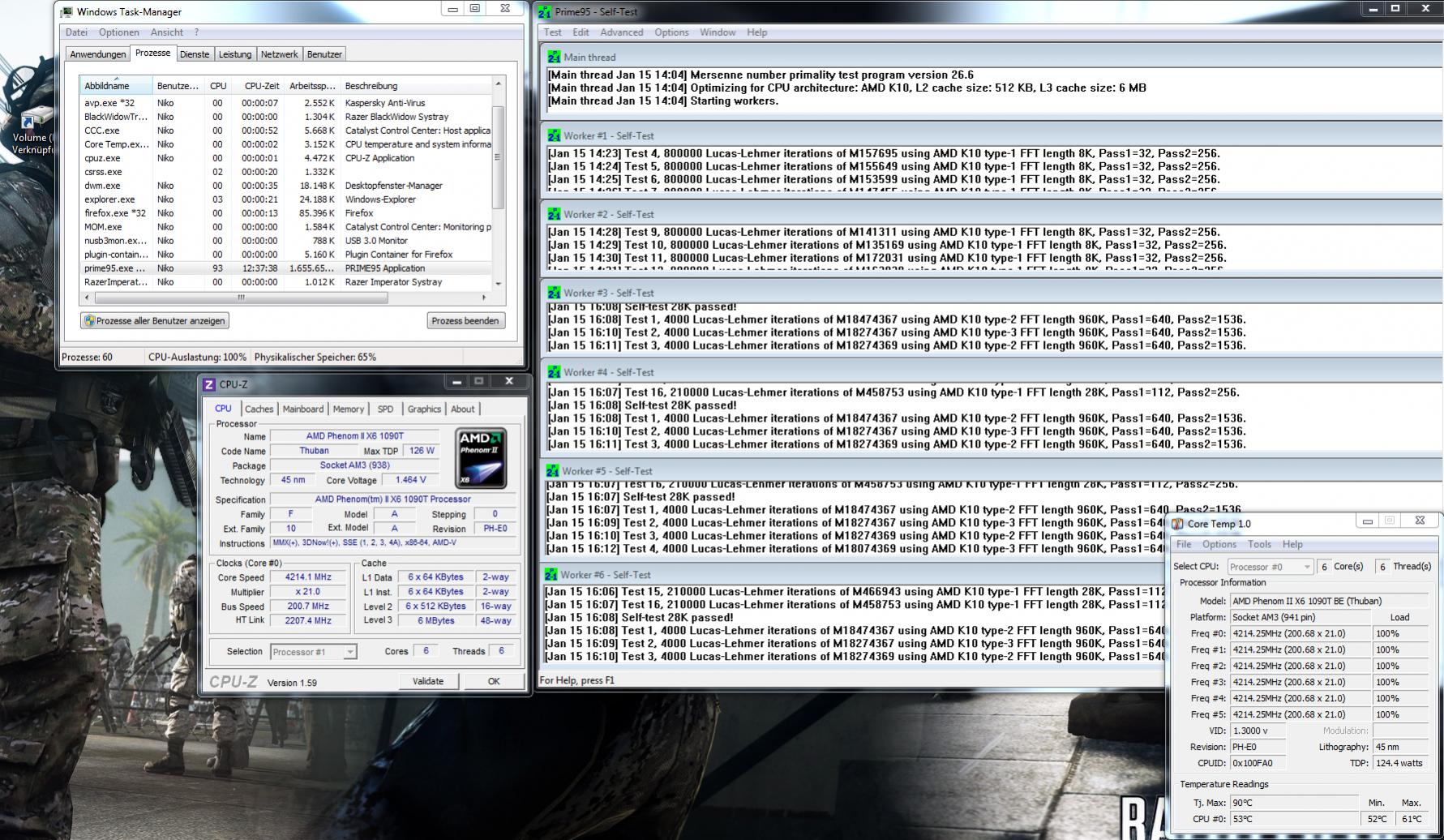Viewport: 1444px width, 840px height.
Task: Click the Worker #4 Self-Test icon
Action: (554, 372)
